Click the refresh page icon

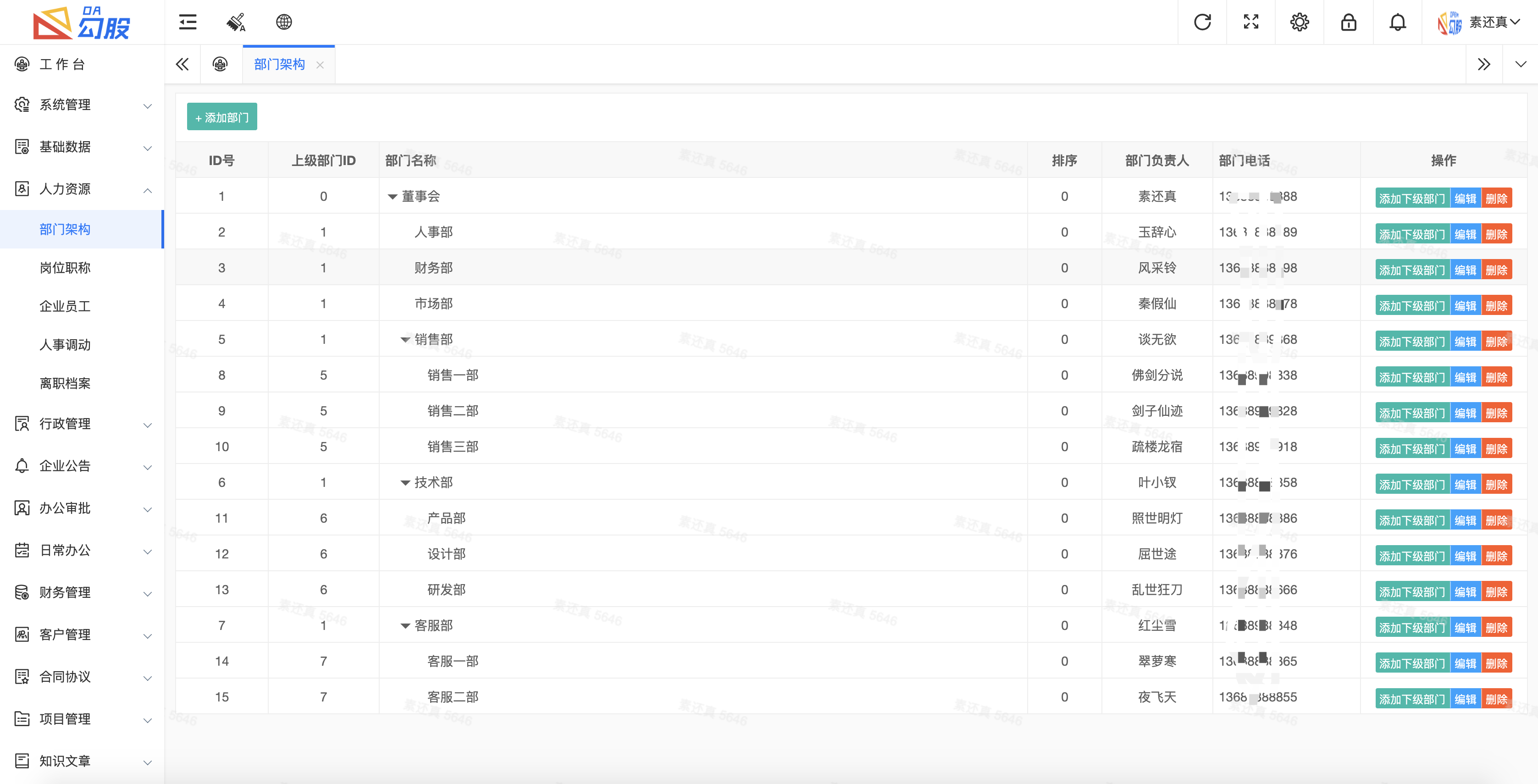click(1202, 22)
